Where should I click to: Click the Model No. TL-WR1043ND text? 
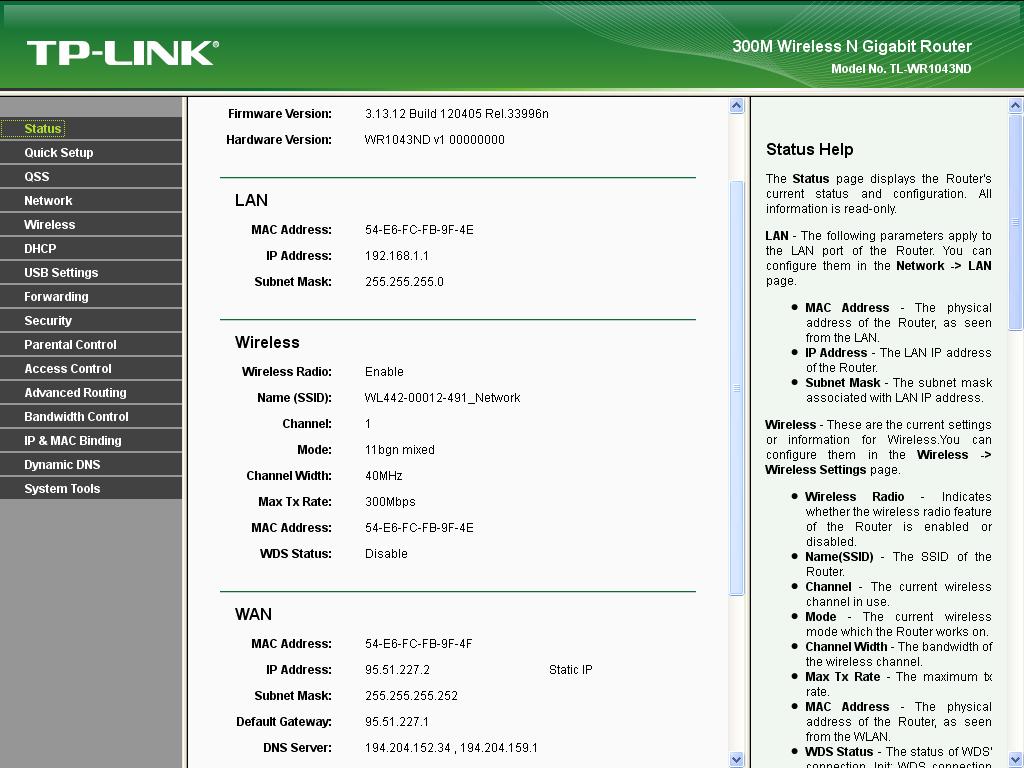pos(901,69)
